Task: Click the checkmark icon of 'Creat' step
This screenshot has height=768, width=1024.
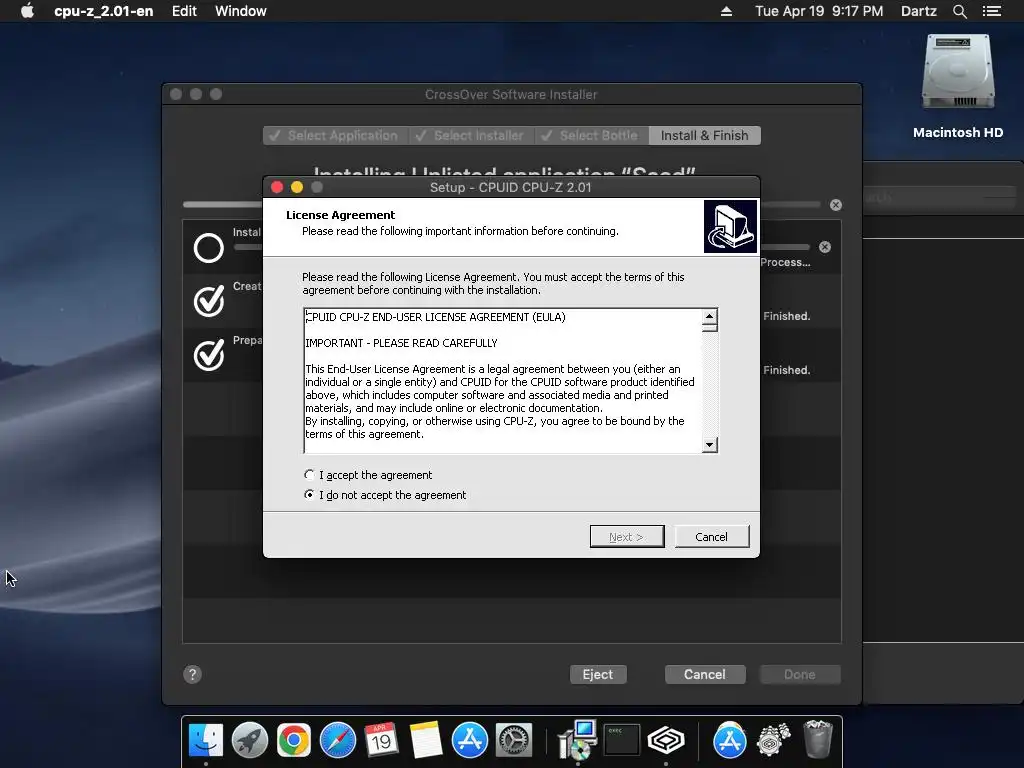Action: [x=209, y=301]
